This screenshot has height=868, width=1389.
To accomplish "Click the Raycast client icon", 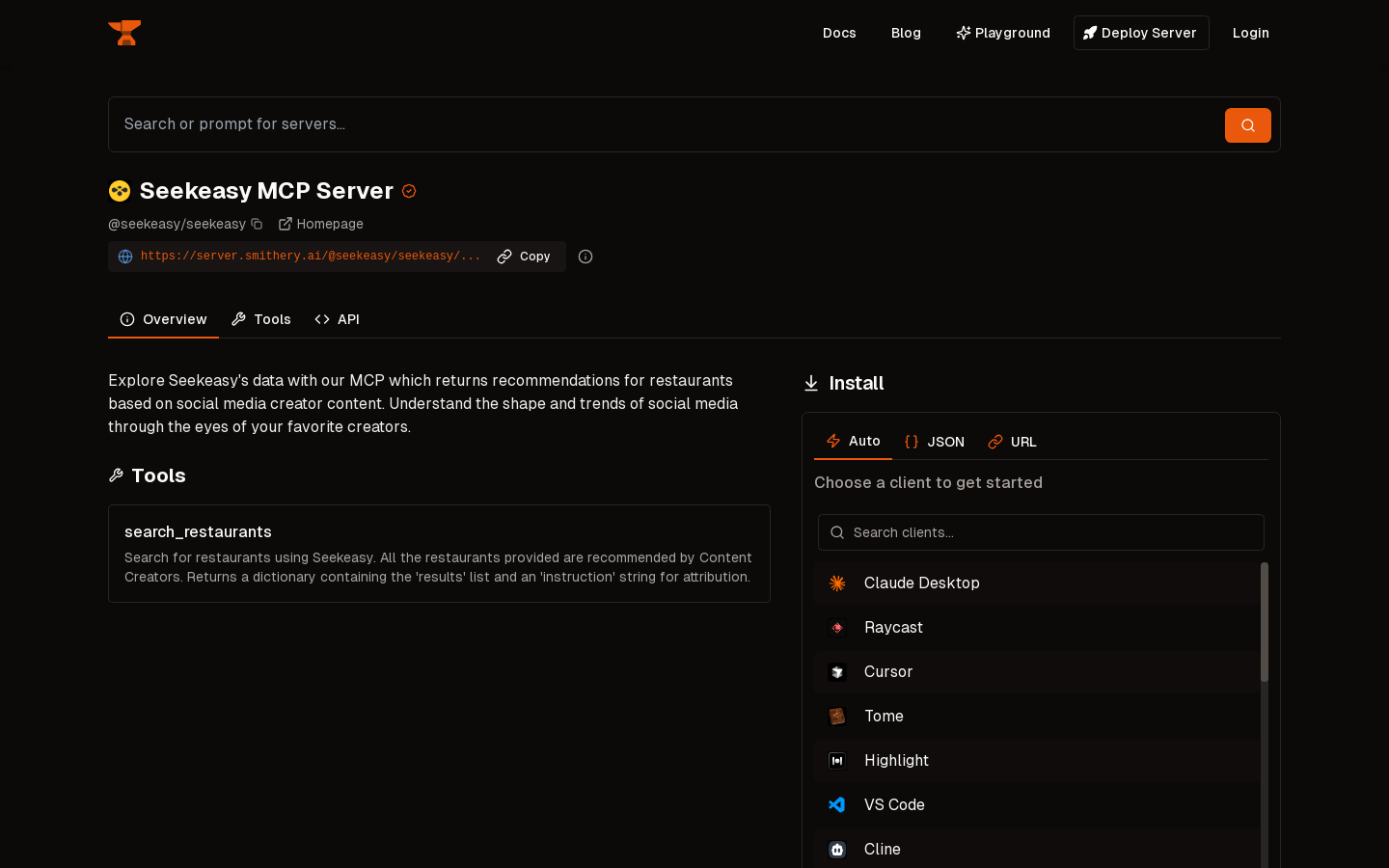I will [x=837, y=628].
